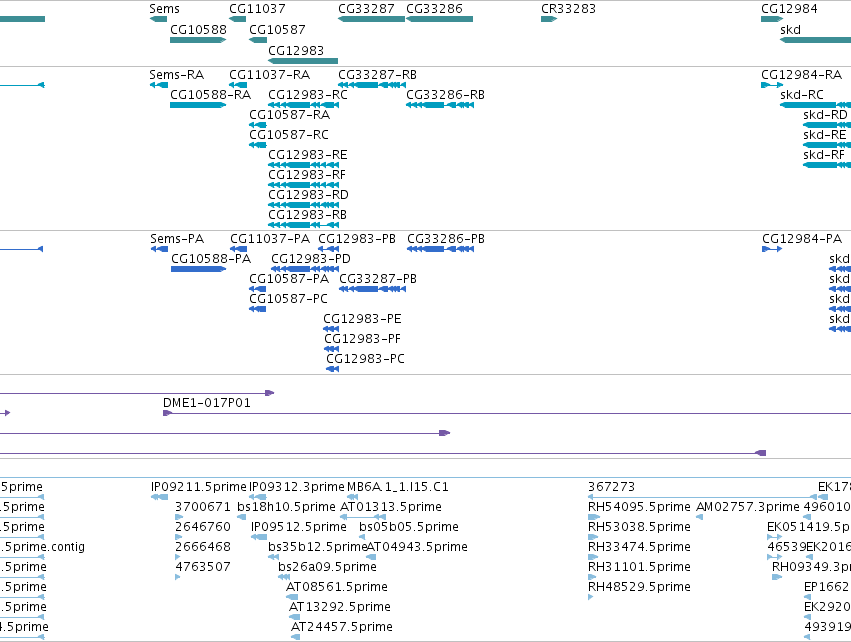Select the CG11037 gene label

click(x=257, y=9)
